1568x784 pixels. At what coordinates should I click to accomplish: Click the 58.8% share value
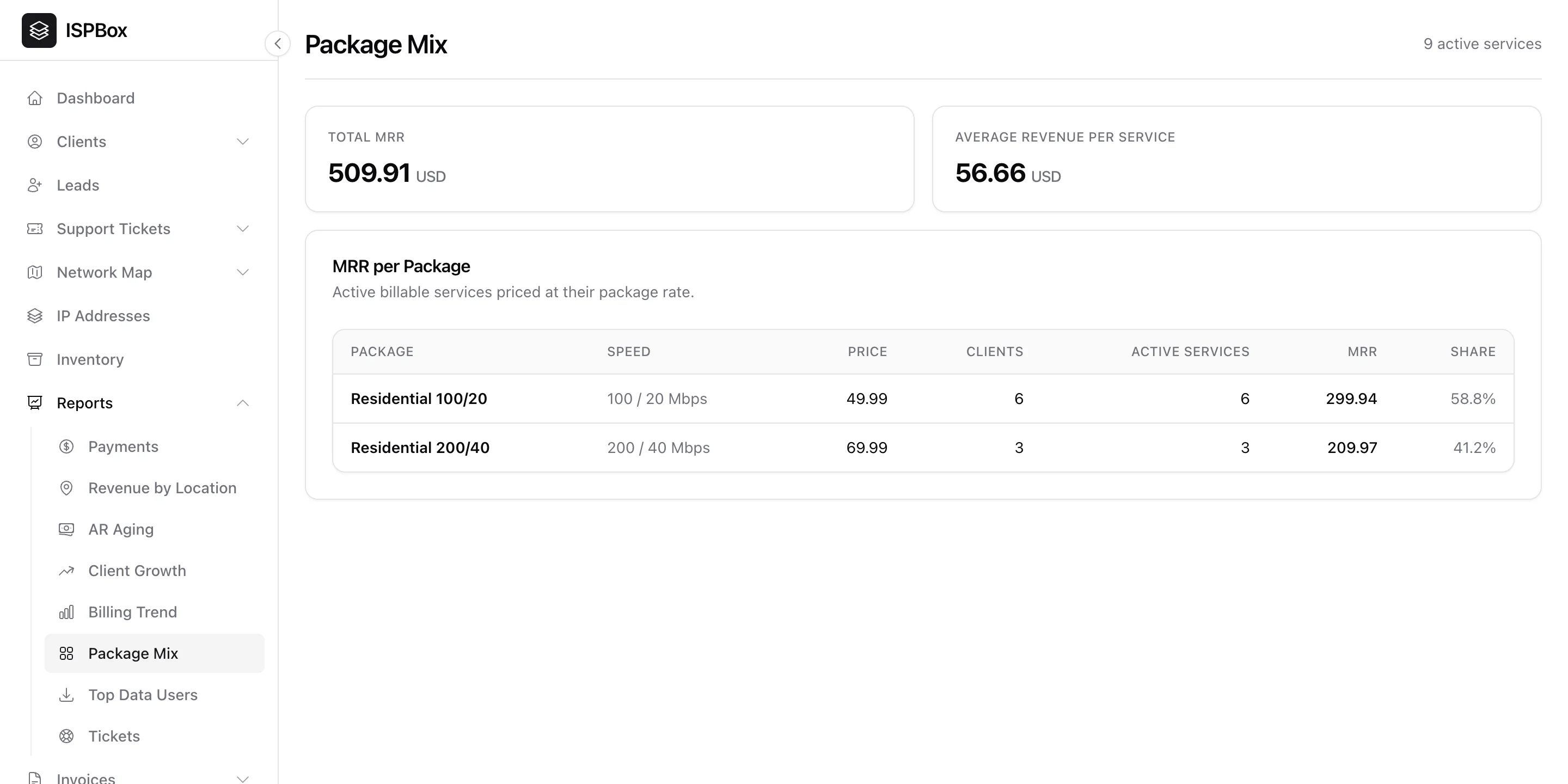(x=1473, y=399)
